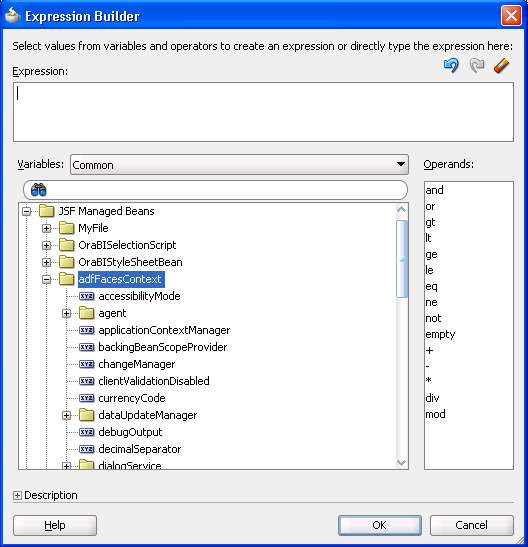
Task: Insert the 'empty' operand
Action: pos(440,334)
